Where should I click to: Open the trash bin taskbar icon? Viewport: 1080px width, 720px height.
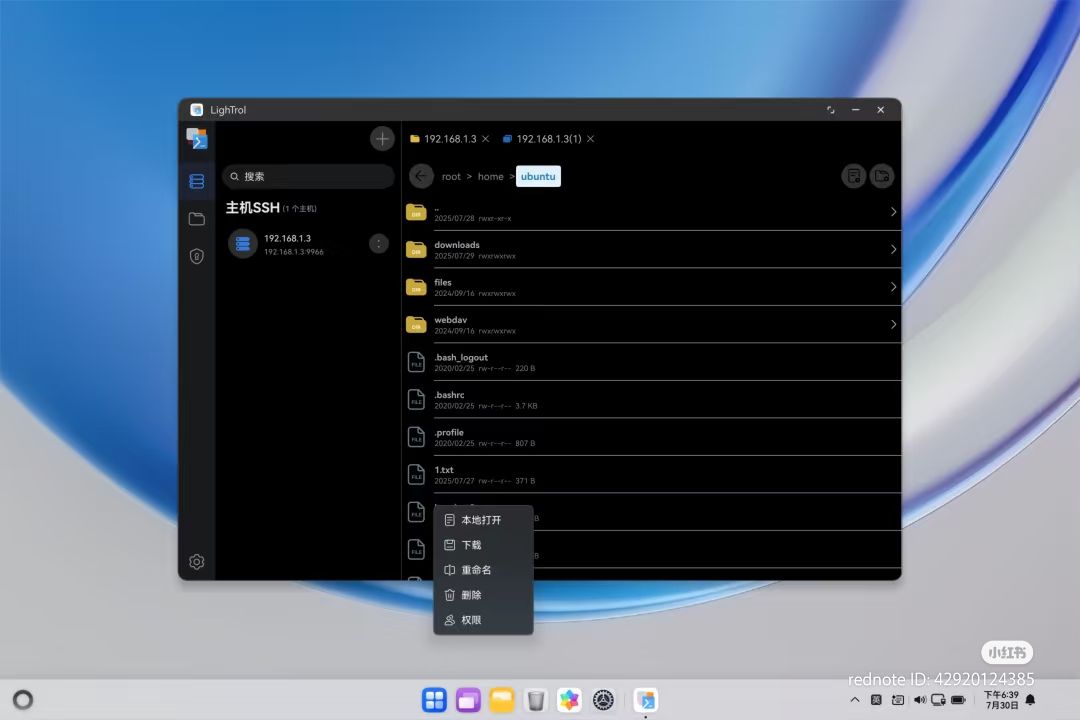pyautogui.click(x=535, y=700)
